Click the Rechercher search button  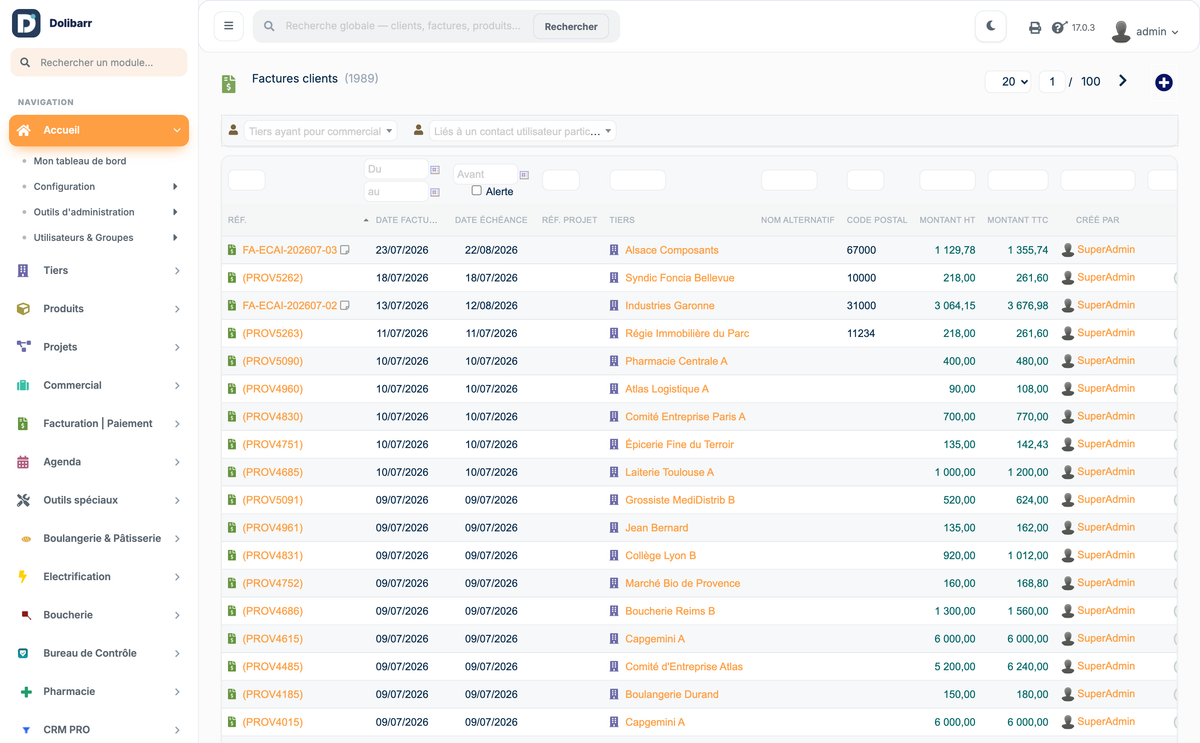click(x=571, y=27)
